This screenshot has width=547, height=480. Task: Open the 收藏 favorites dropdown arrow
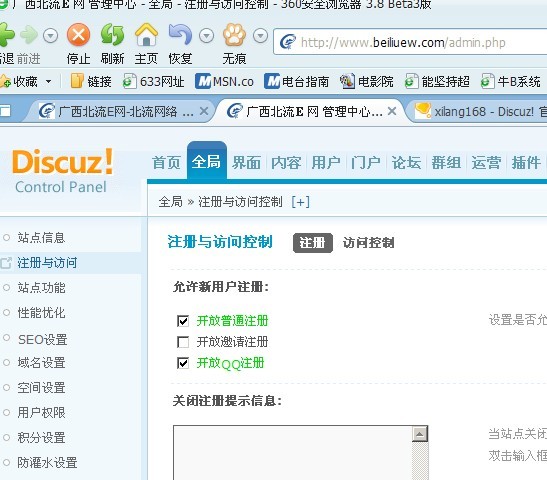(x=48, y=82)
